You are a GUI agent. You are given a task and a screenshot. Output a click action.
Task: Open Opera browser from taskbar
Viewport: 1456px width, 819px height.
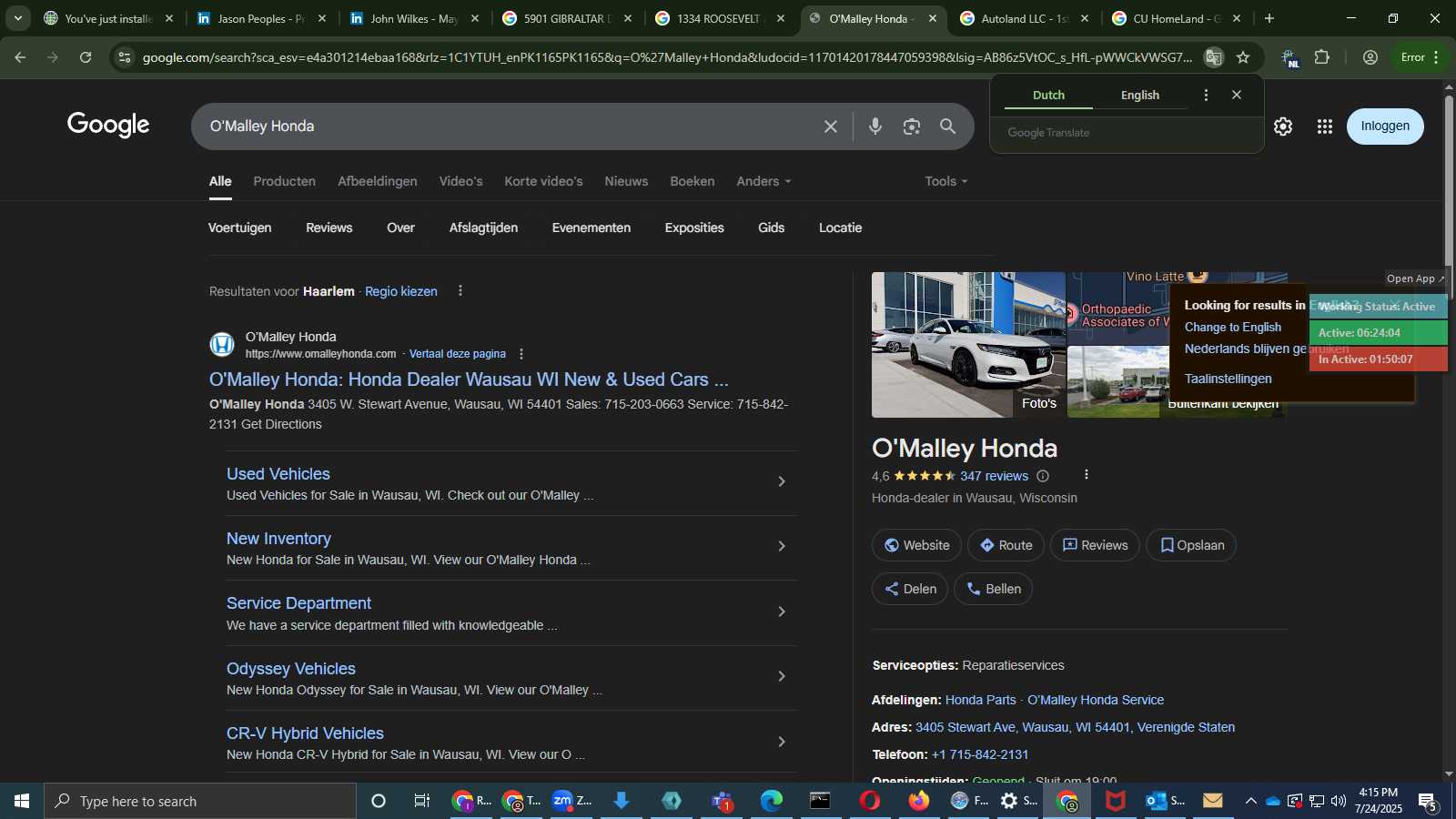[869, 801]
